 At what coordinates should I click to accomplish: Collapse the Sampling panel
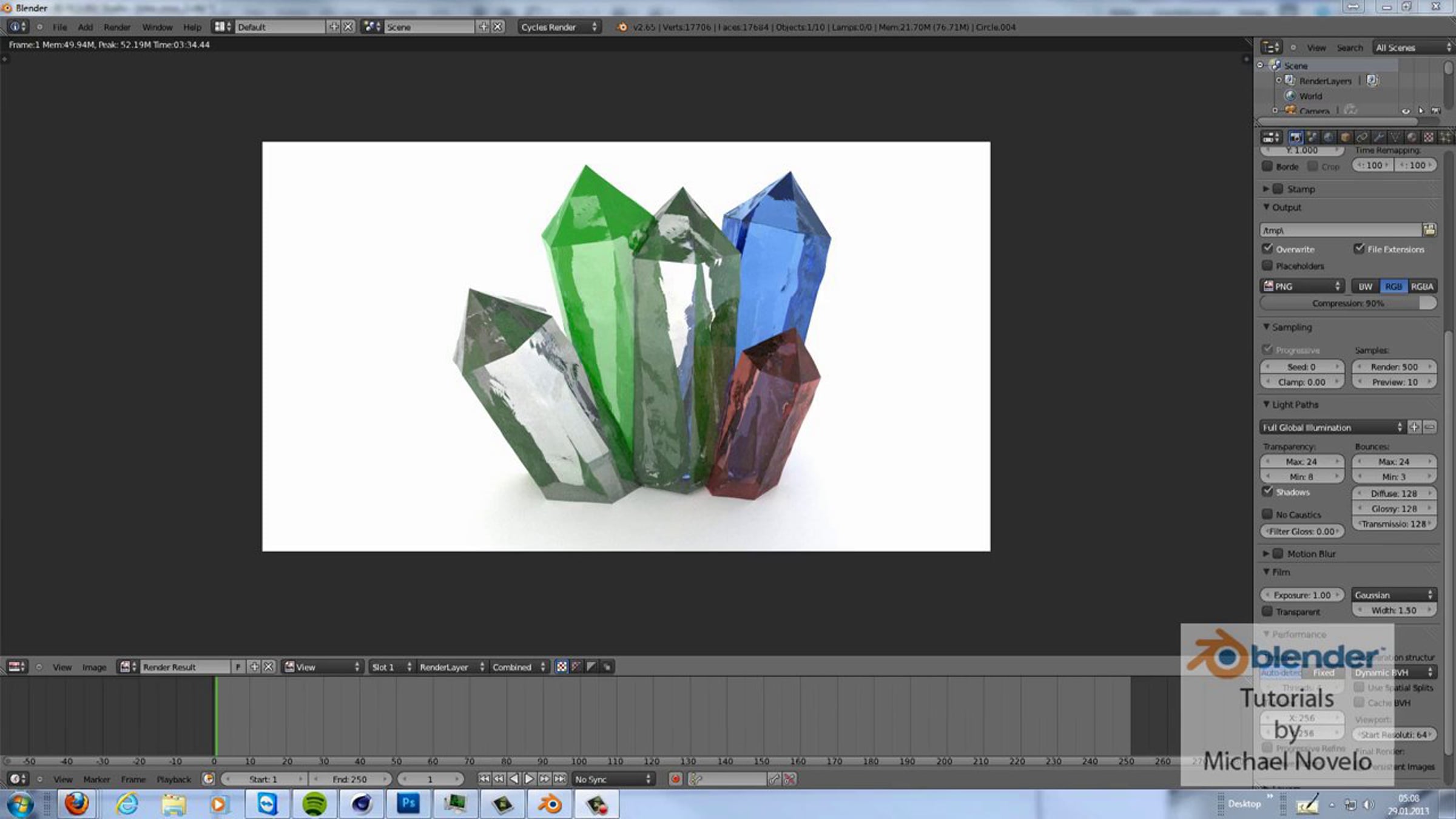point(1266,327)
